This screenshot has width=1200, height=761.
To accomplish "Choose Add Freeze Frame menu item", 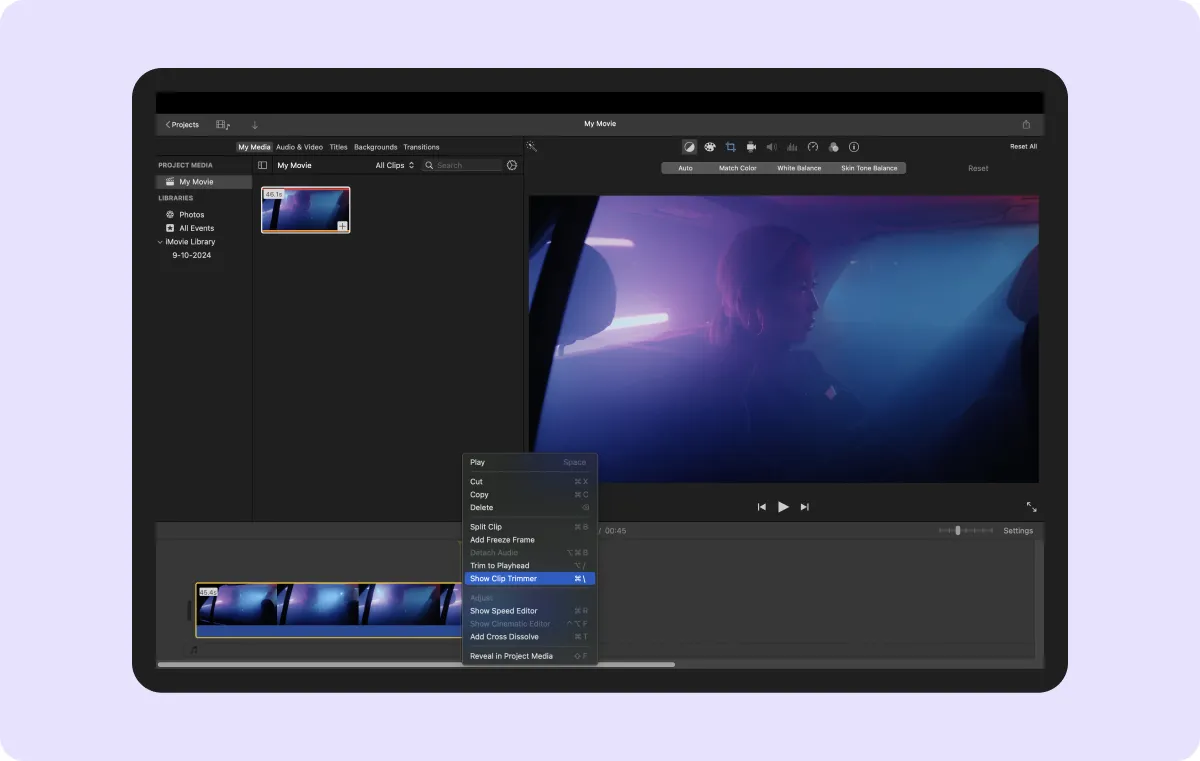I will 530,540.
